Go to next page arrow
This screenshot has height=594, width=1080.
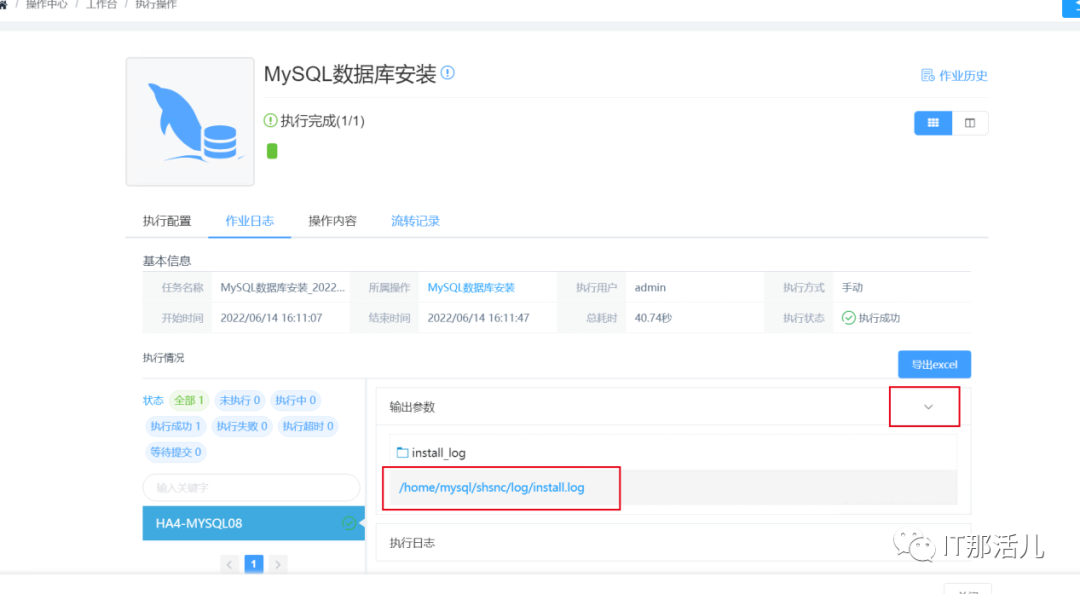pyautogui.click(x=278, y=564)
